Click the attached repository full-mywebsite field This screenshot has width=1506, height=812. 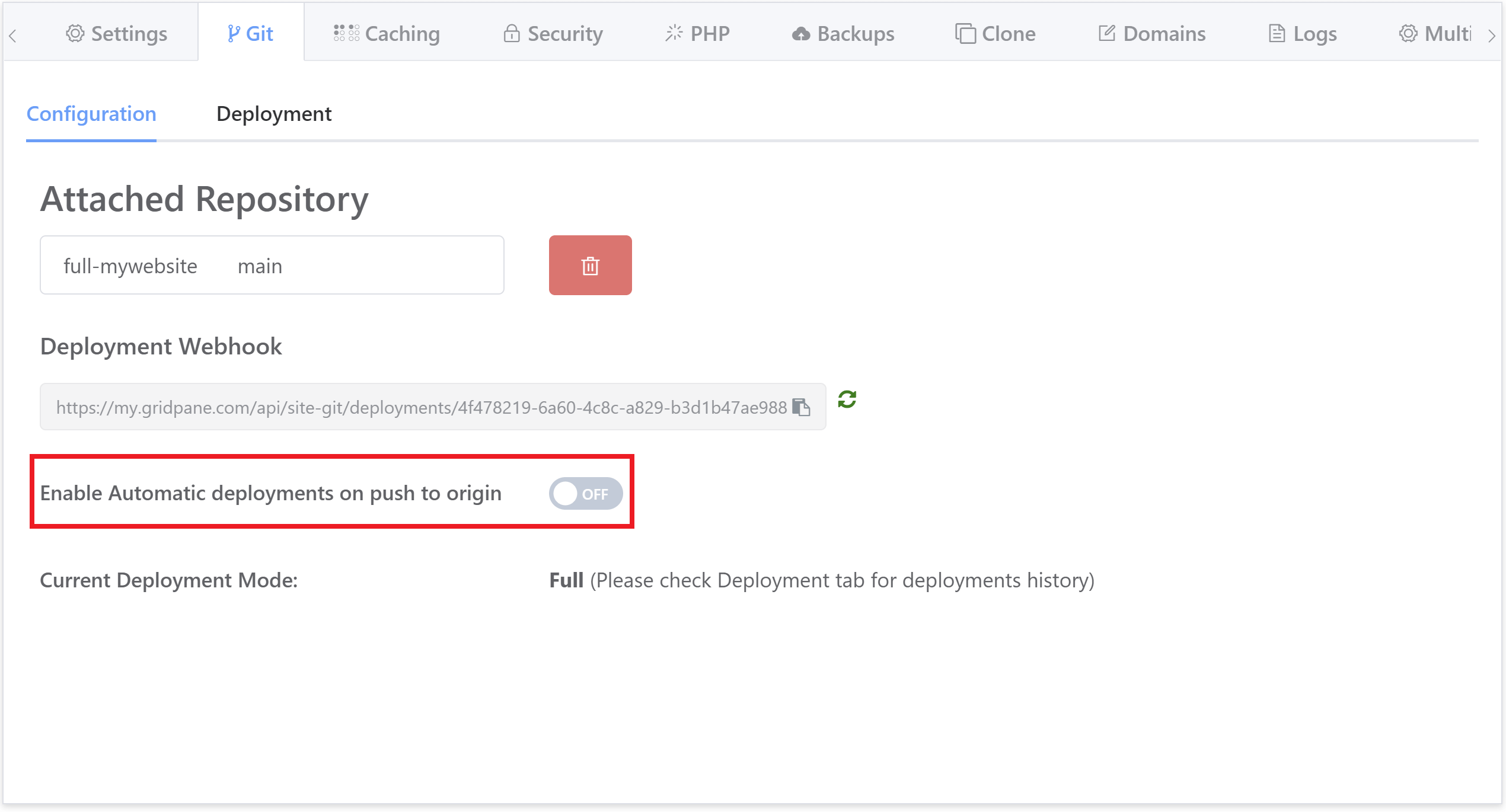(x=272, y=266)
